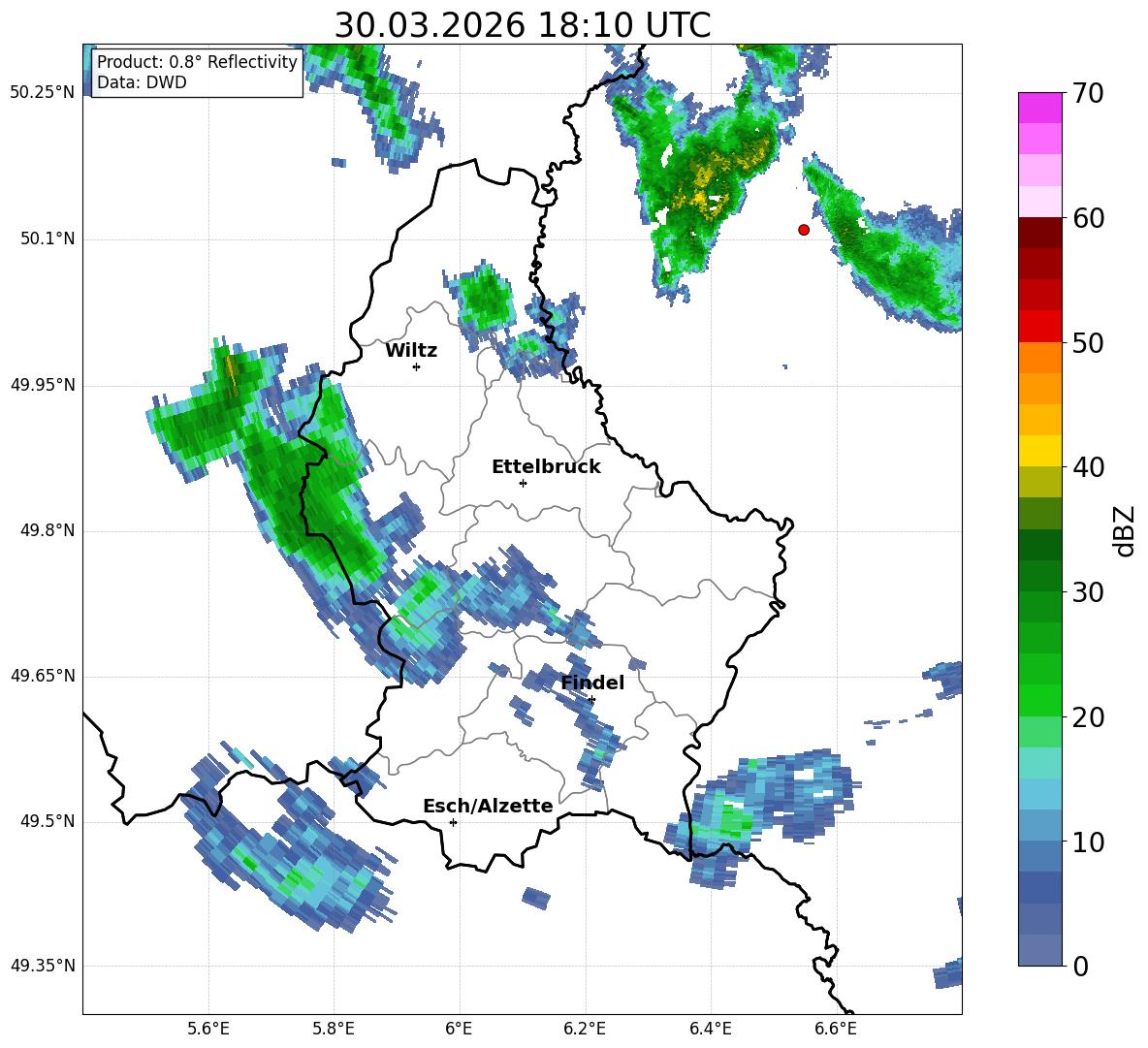Click the 49.65°N latitude label
1148x1048 pixels.
point(43,676)
